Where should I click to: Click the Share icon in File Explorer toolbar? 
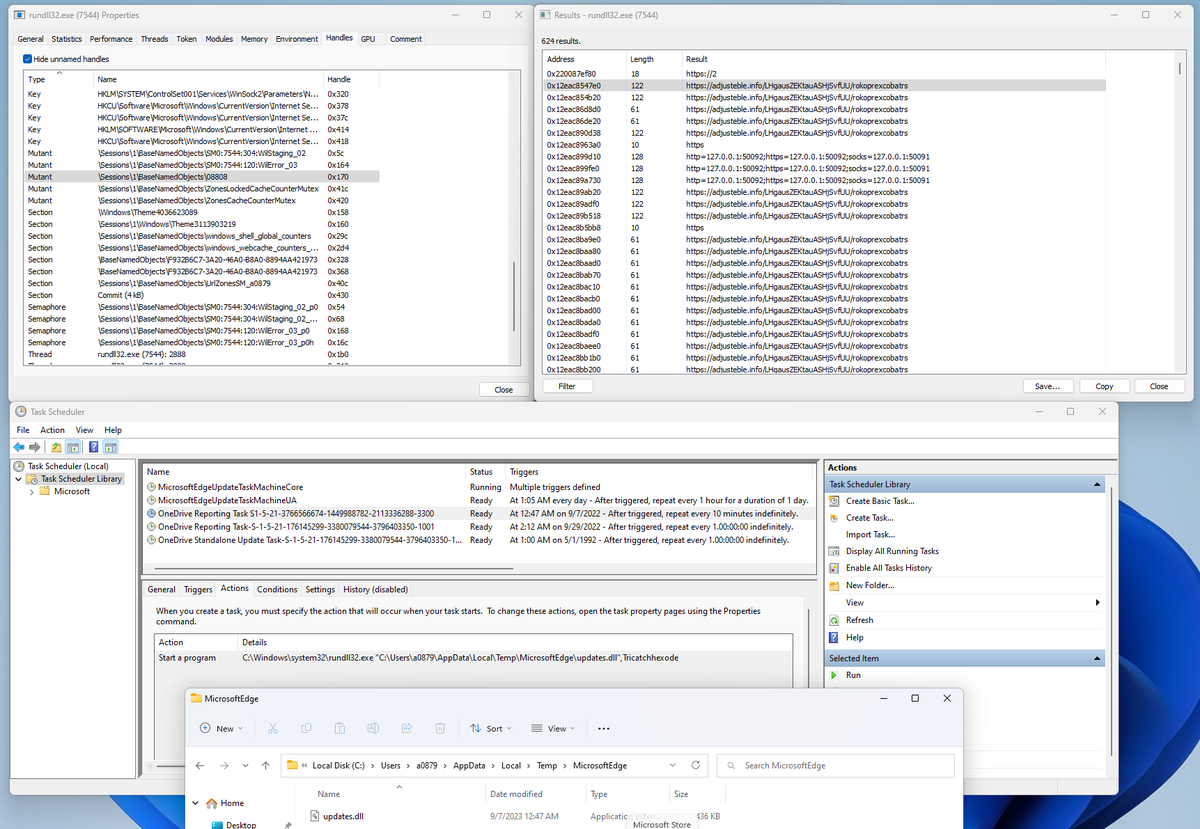(406, 728)
